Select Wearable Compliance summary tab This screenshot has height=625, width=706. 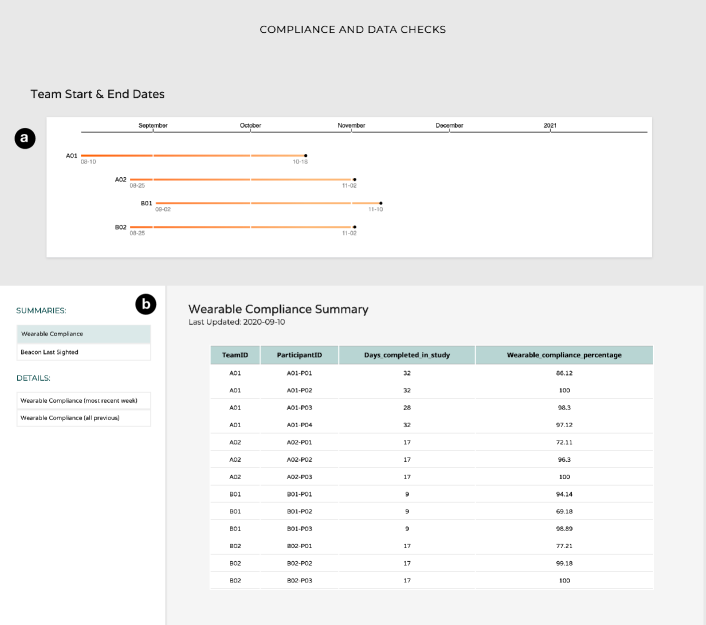pos(83,334)
